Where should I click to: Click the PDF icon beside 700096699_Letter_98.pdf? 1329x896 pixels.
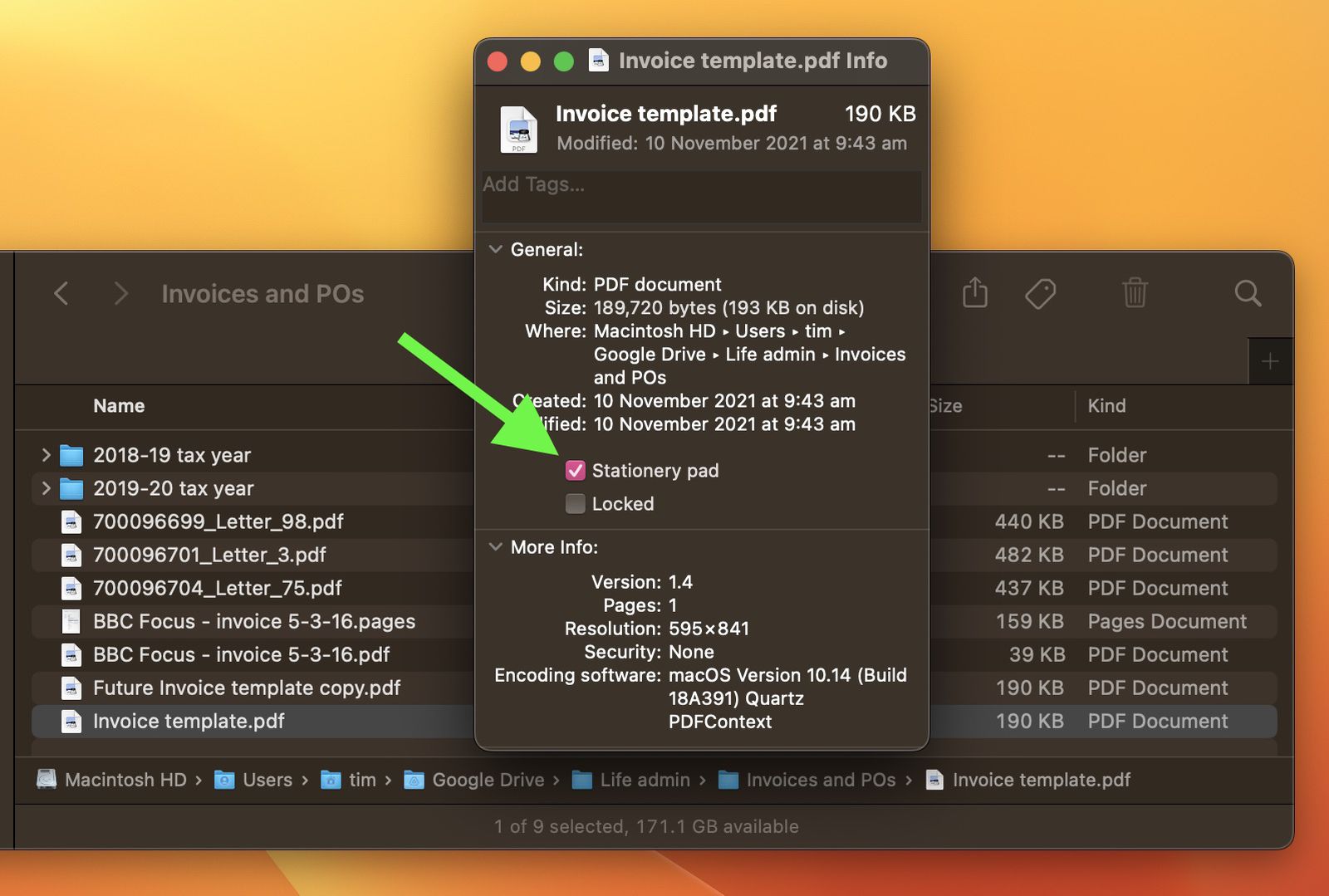71,521
